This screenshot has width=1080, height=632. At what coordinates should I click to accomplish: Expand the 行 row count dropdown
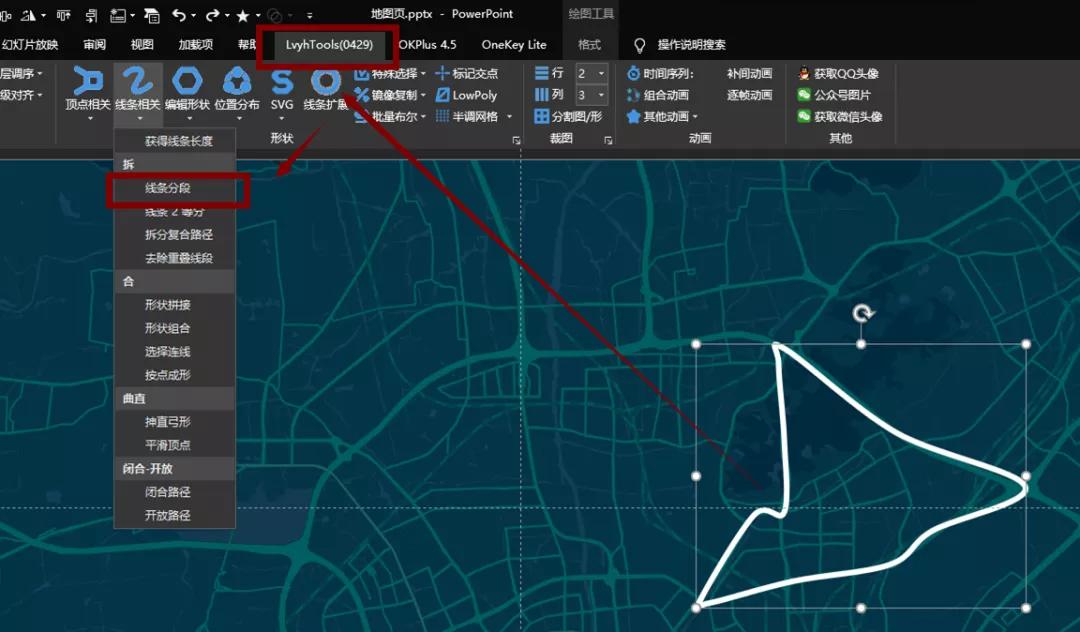click(x=601, y=73)
